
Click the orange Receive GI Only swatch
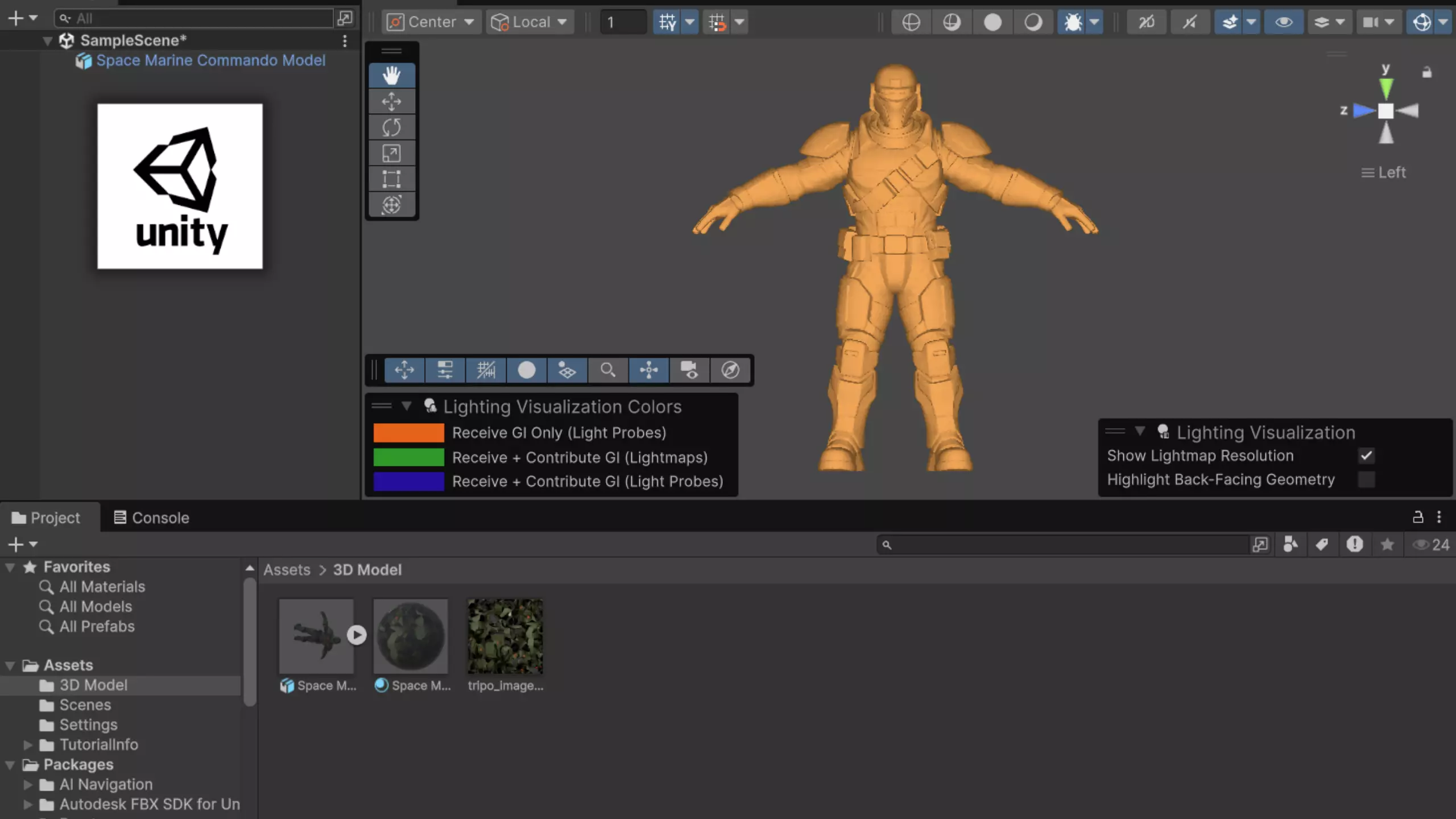(408, 433)
